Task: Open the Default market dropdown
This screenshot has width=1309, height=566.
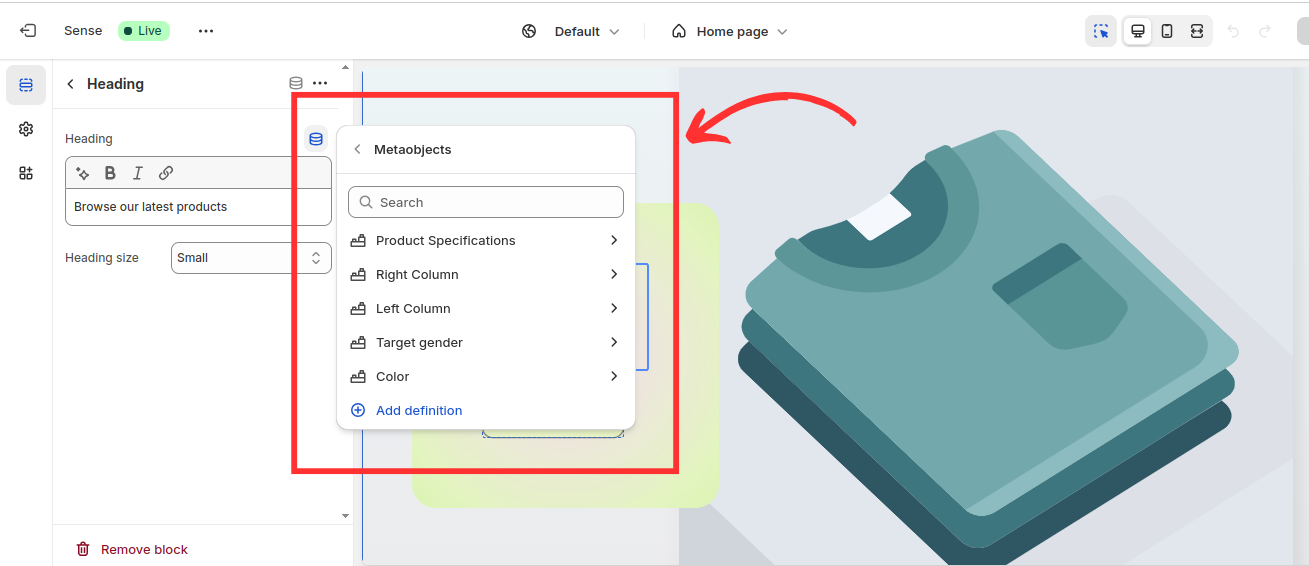Action: pyautogui.click(x=571, y=31)
